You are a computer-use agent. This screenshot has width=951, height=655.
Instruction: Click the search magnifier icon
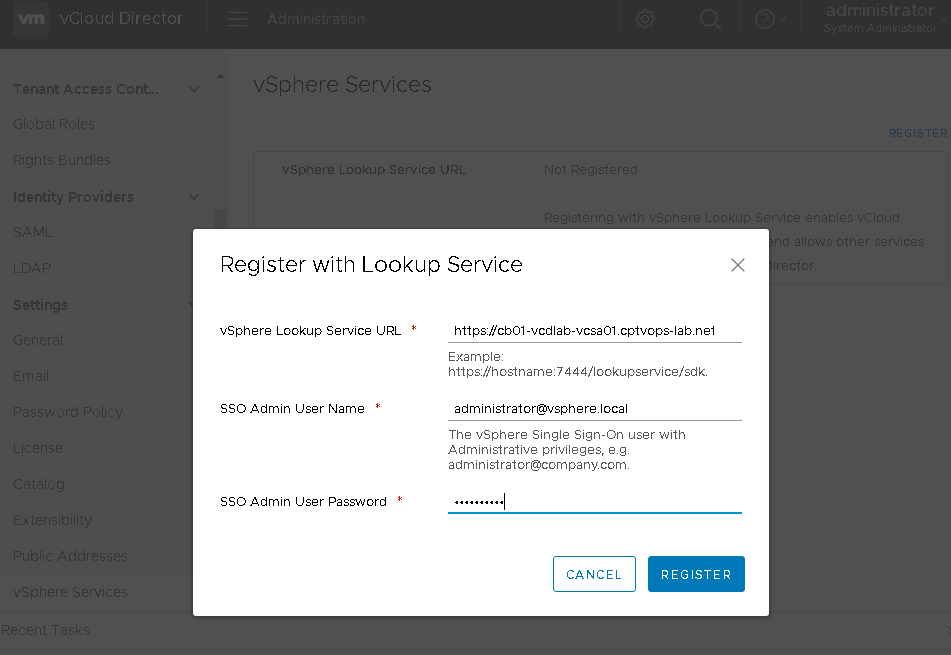tap(710, 19)
